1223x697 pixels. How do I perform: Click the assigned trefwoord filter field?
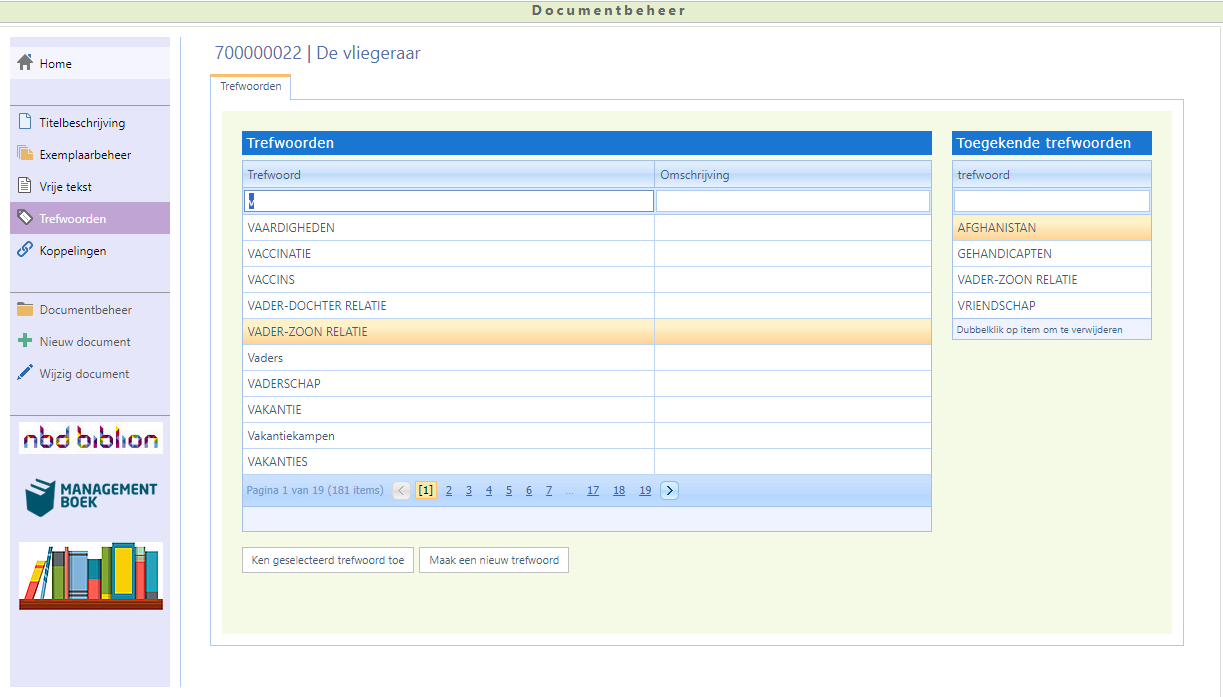pos(1051,201)
